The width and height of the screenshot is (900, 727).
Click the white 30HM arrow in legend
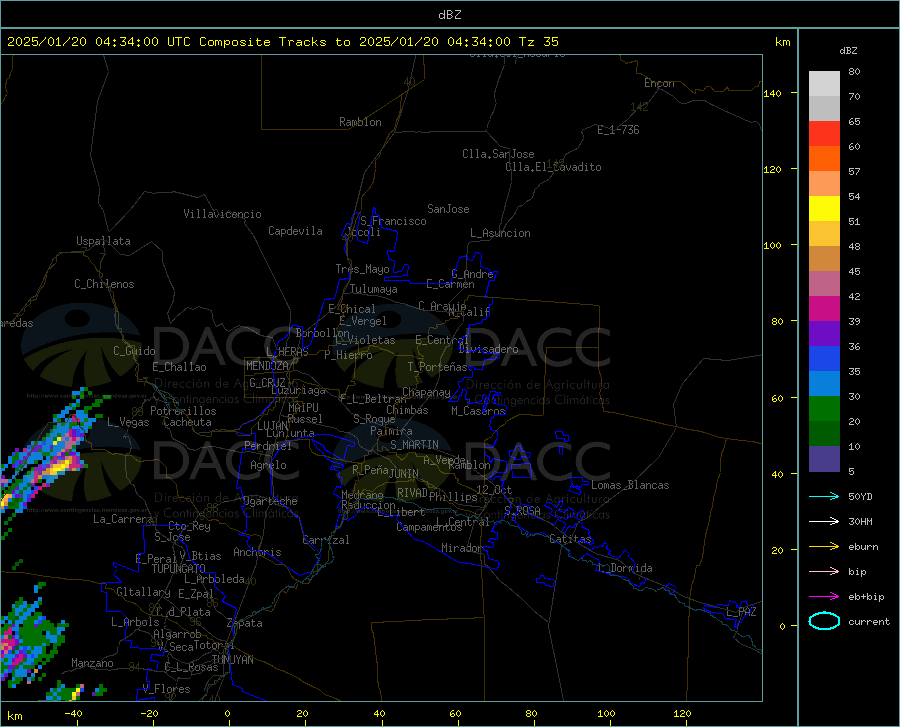(824, 522)
